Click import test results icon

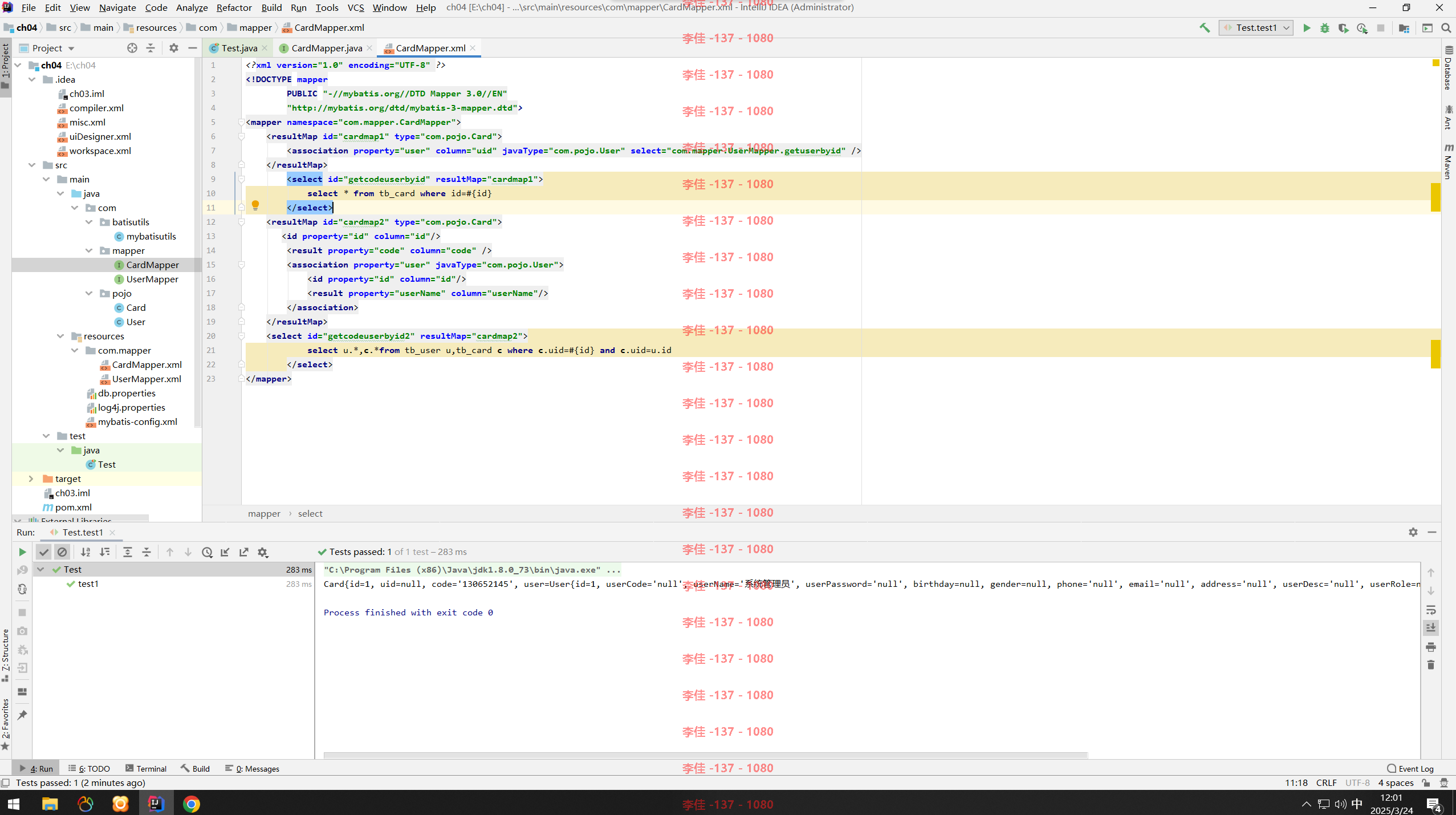[x=225, y=552]
